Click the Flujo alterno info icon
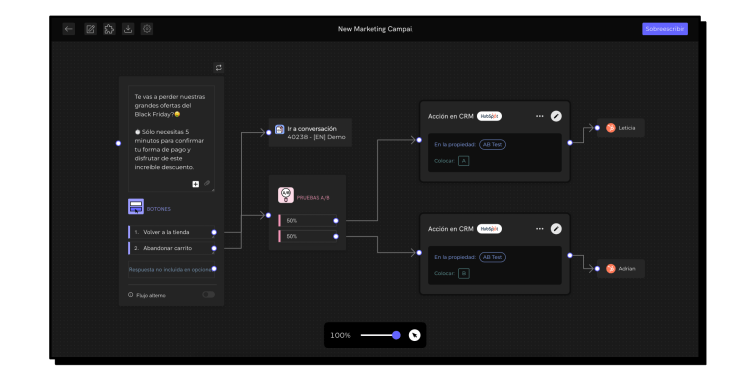Image resolution: width=750 pixels, height=375 pixels. [131, 295]
